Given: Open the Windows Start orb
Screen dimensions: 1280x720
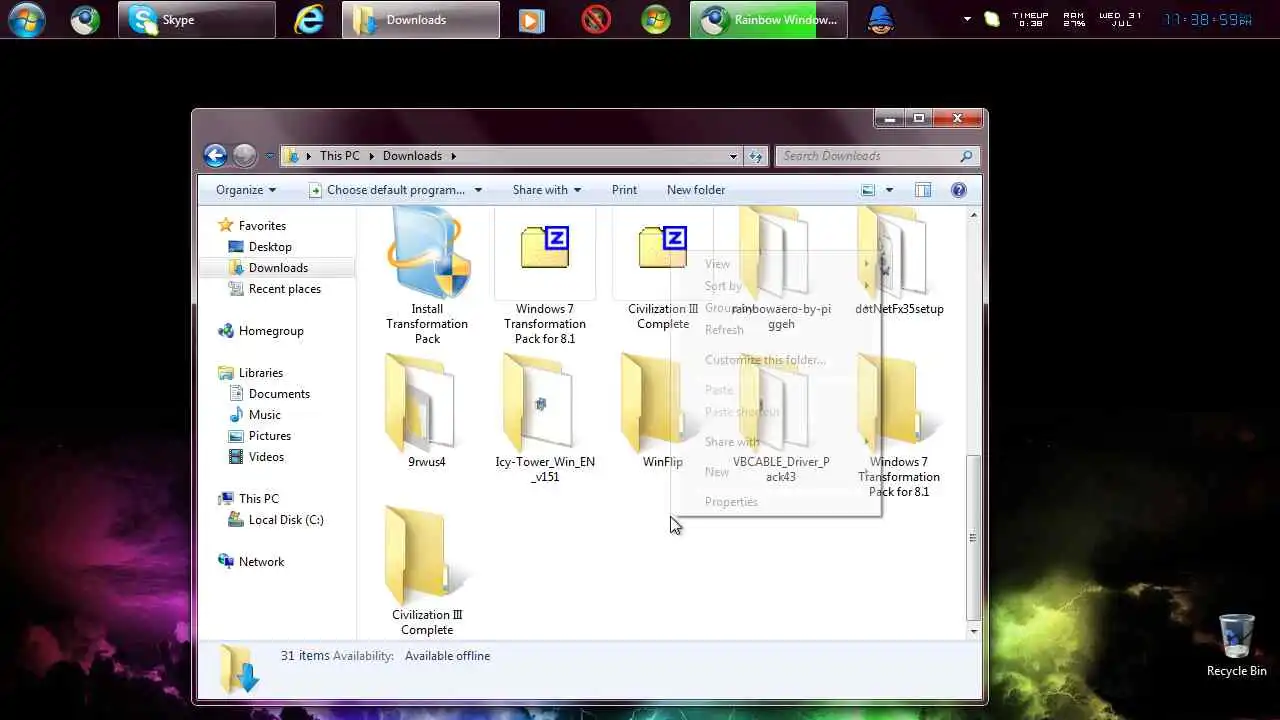Looking at the screenshot, I should [27, 20].
